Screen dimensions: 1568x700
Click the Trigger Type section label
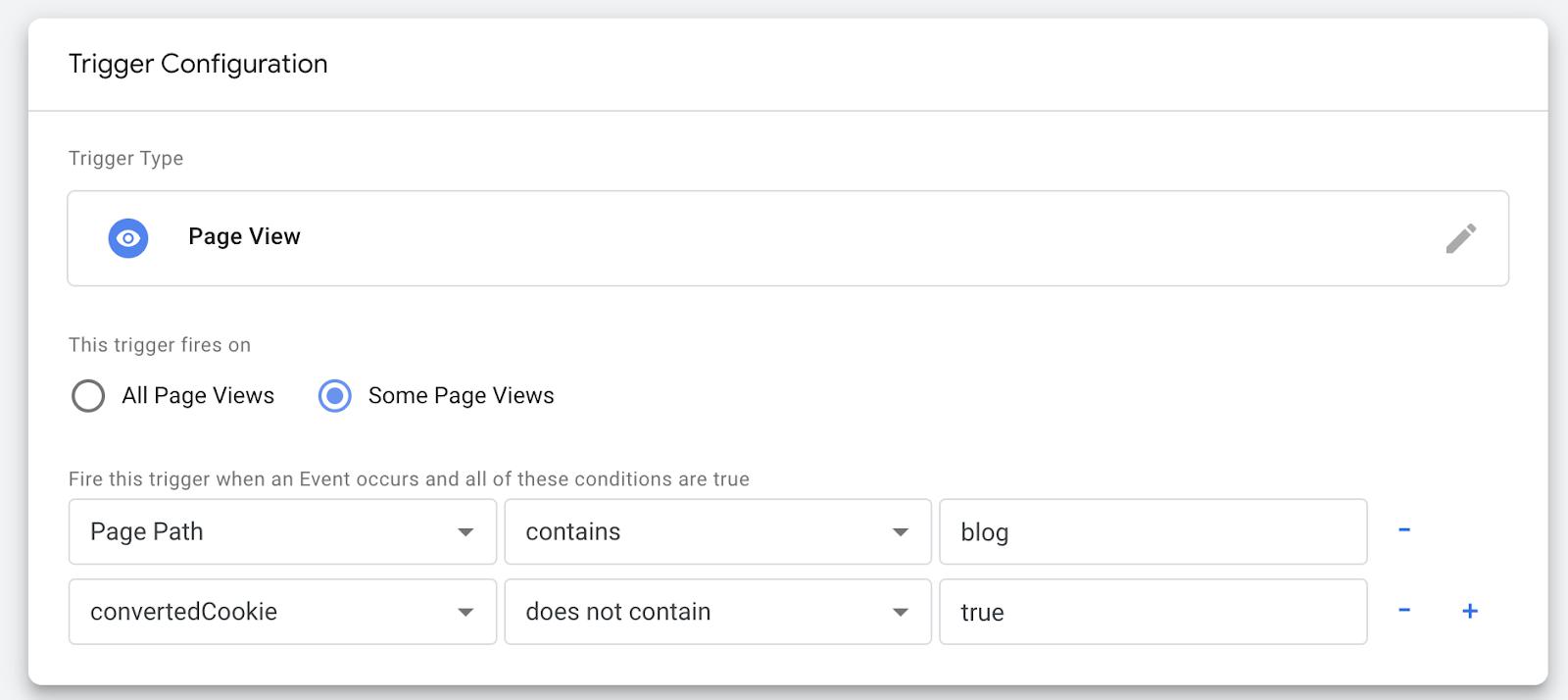(125, 159)
